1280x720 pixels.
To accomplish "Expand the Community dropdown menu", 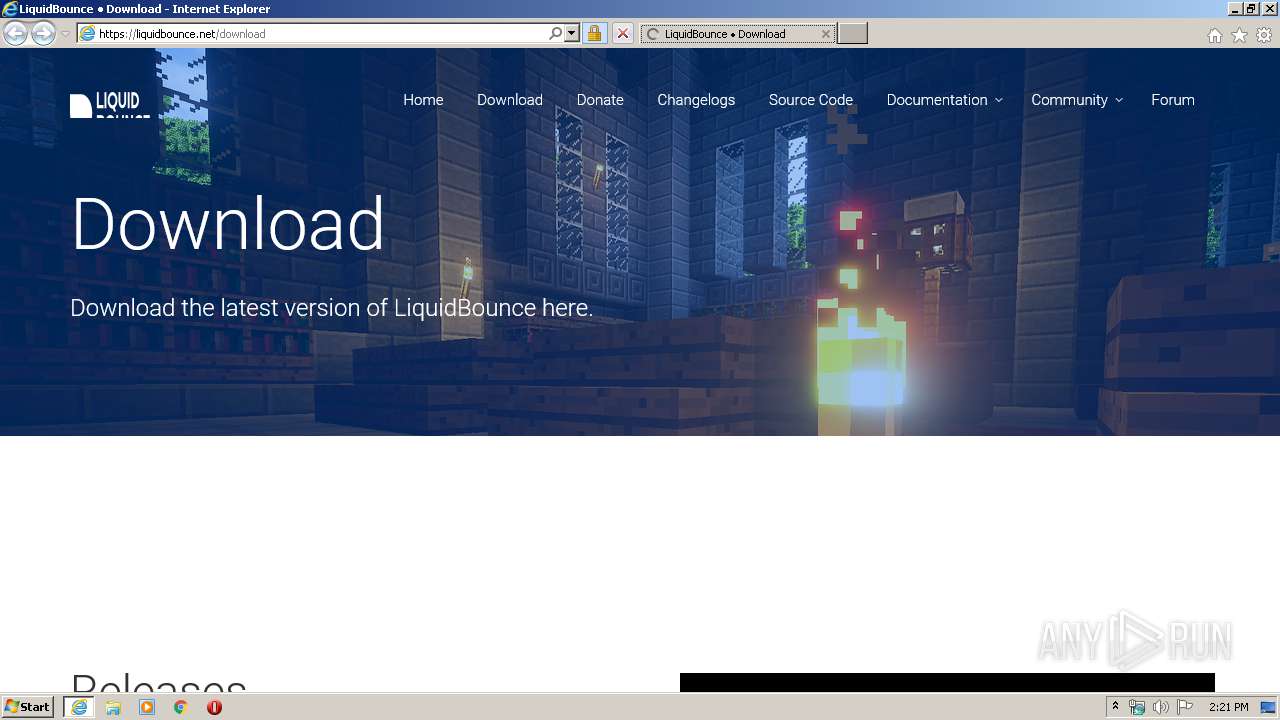I will (1077, 100).
